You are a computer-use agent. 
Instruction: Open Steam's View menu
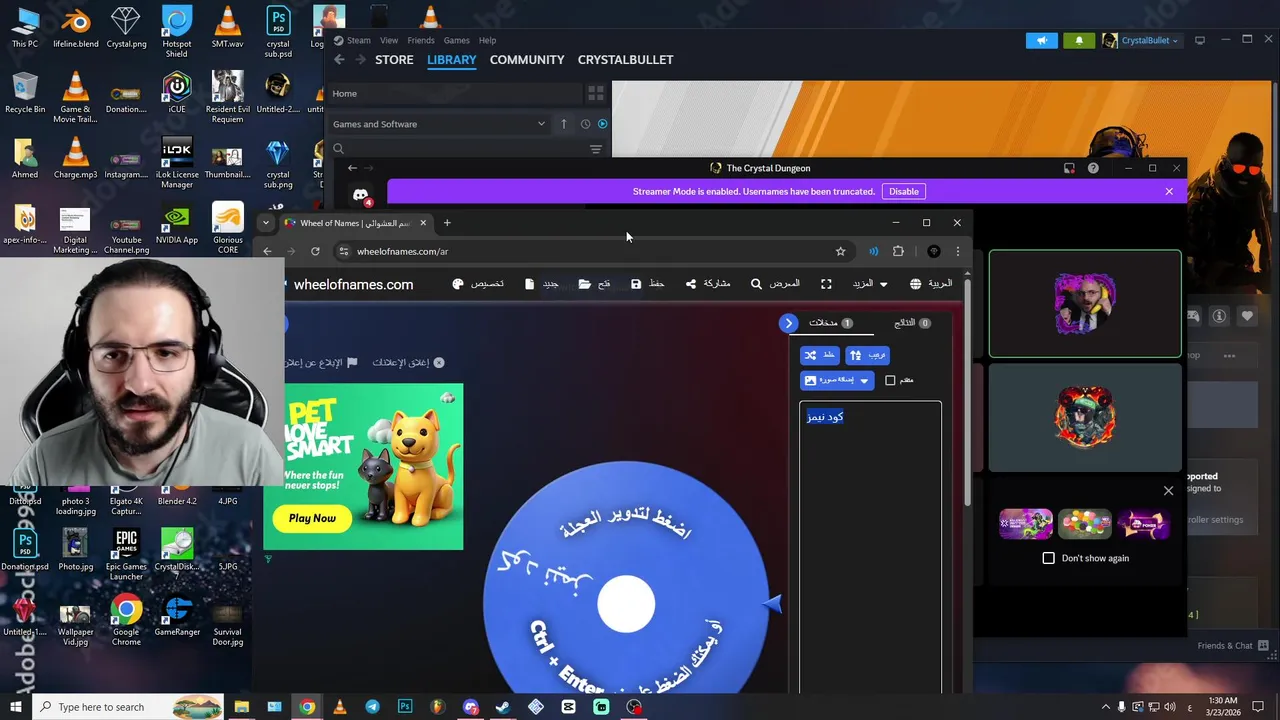click(x=389, y=40)
